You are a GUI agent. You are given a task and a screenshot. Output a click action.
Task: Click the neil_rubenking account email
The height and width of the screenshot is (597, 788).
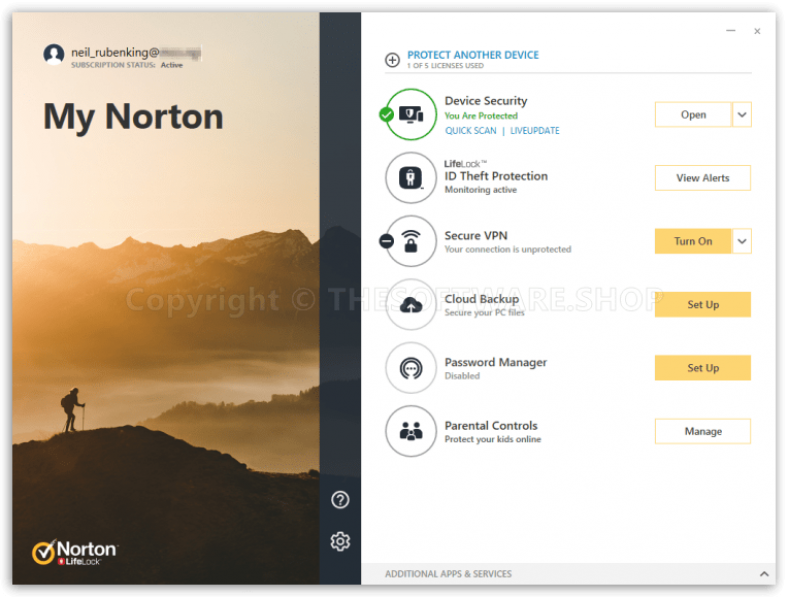[136, 52]
